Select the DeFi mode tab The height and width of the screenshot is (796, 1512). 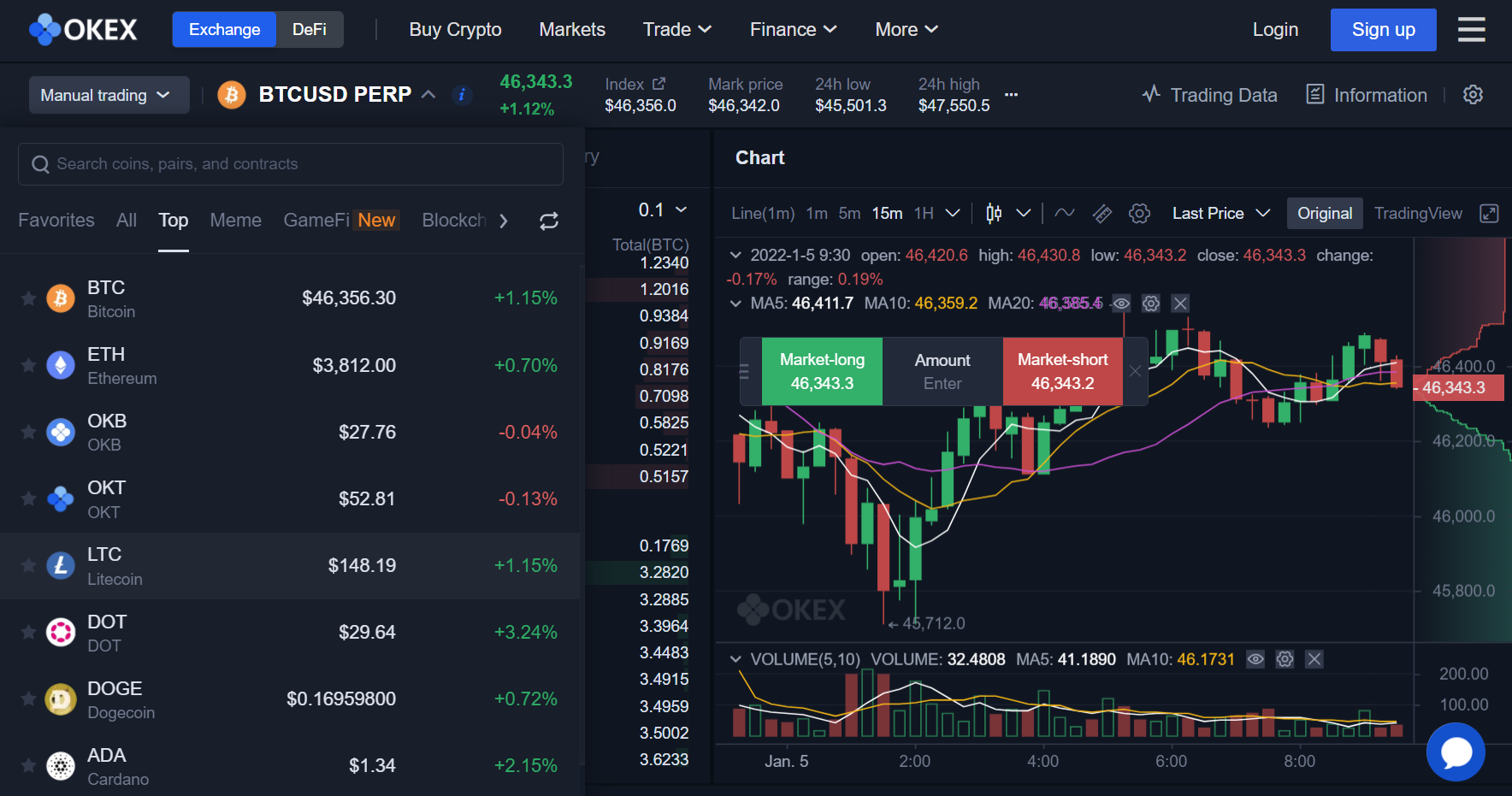point(310,30)
